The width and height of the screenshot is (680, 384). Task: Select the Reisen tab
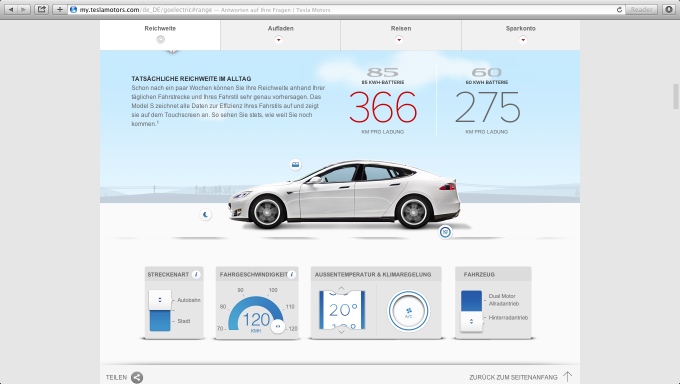point(401,35)
